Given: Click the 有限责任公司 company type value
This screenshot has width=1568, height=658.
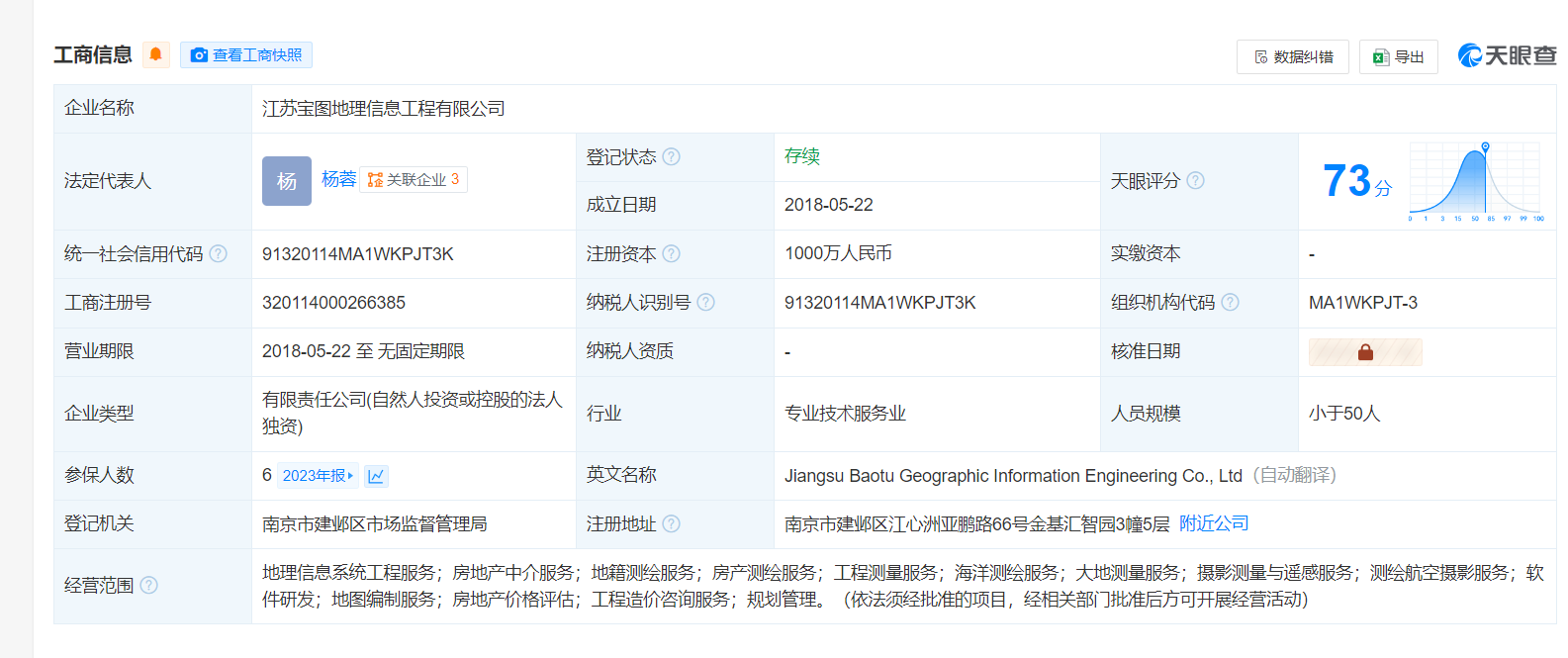Looking at the screenshot, I should pyautogui.click(x=413, y=413).
